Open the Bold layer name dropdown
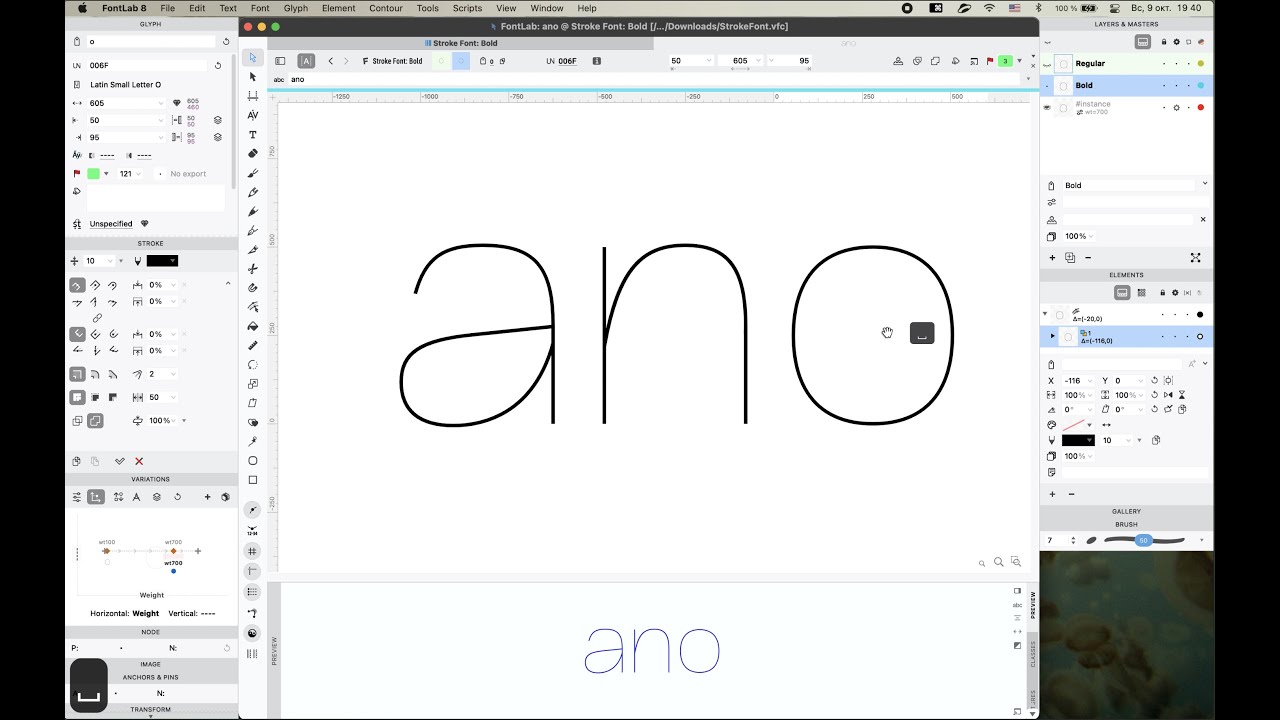Viewport: 1280px width, 720px height. point(1204,184)
